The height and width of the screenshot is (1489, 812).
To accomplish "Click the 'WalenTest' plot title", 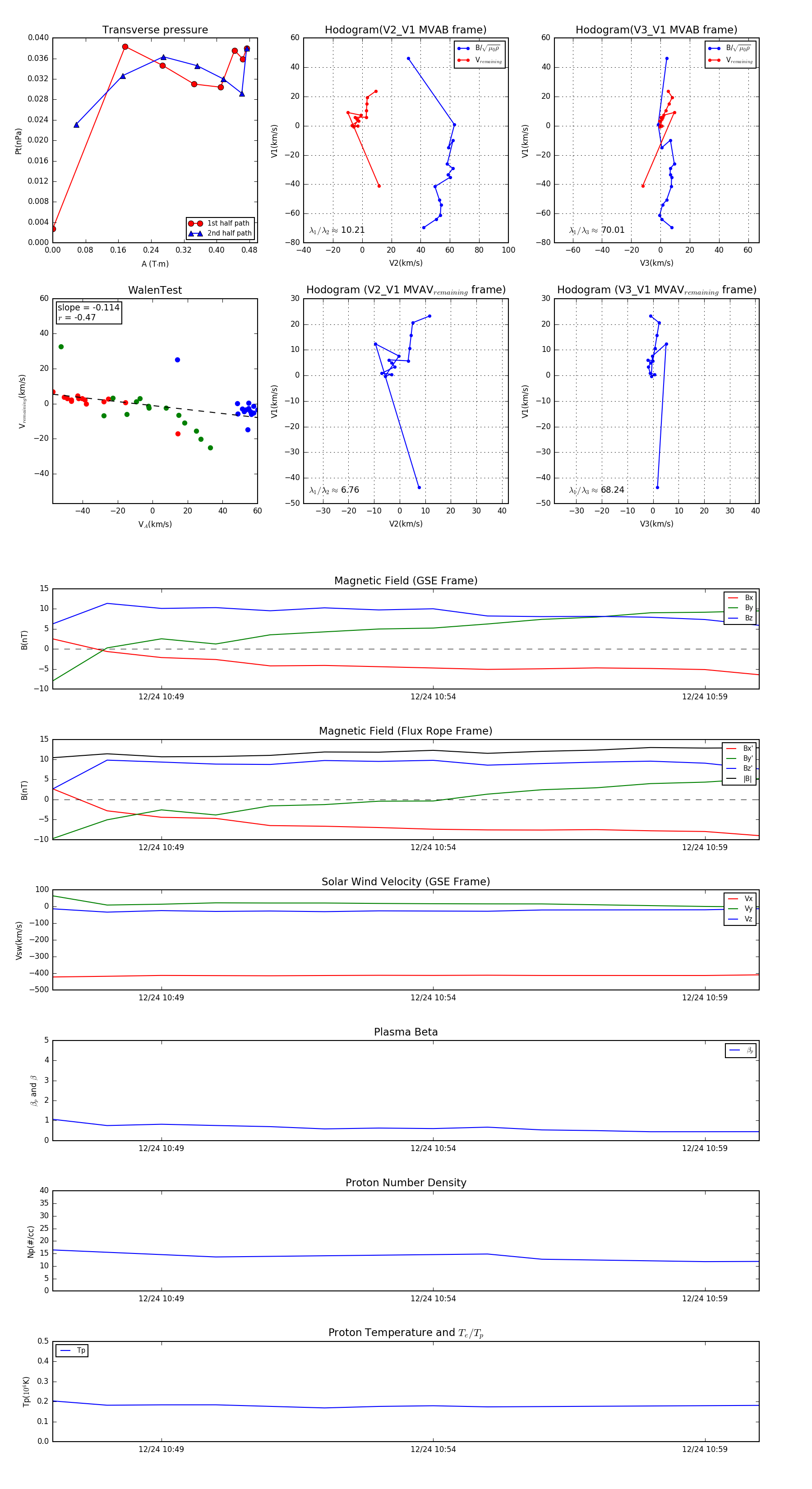I will pos(155,290).
